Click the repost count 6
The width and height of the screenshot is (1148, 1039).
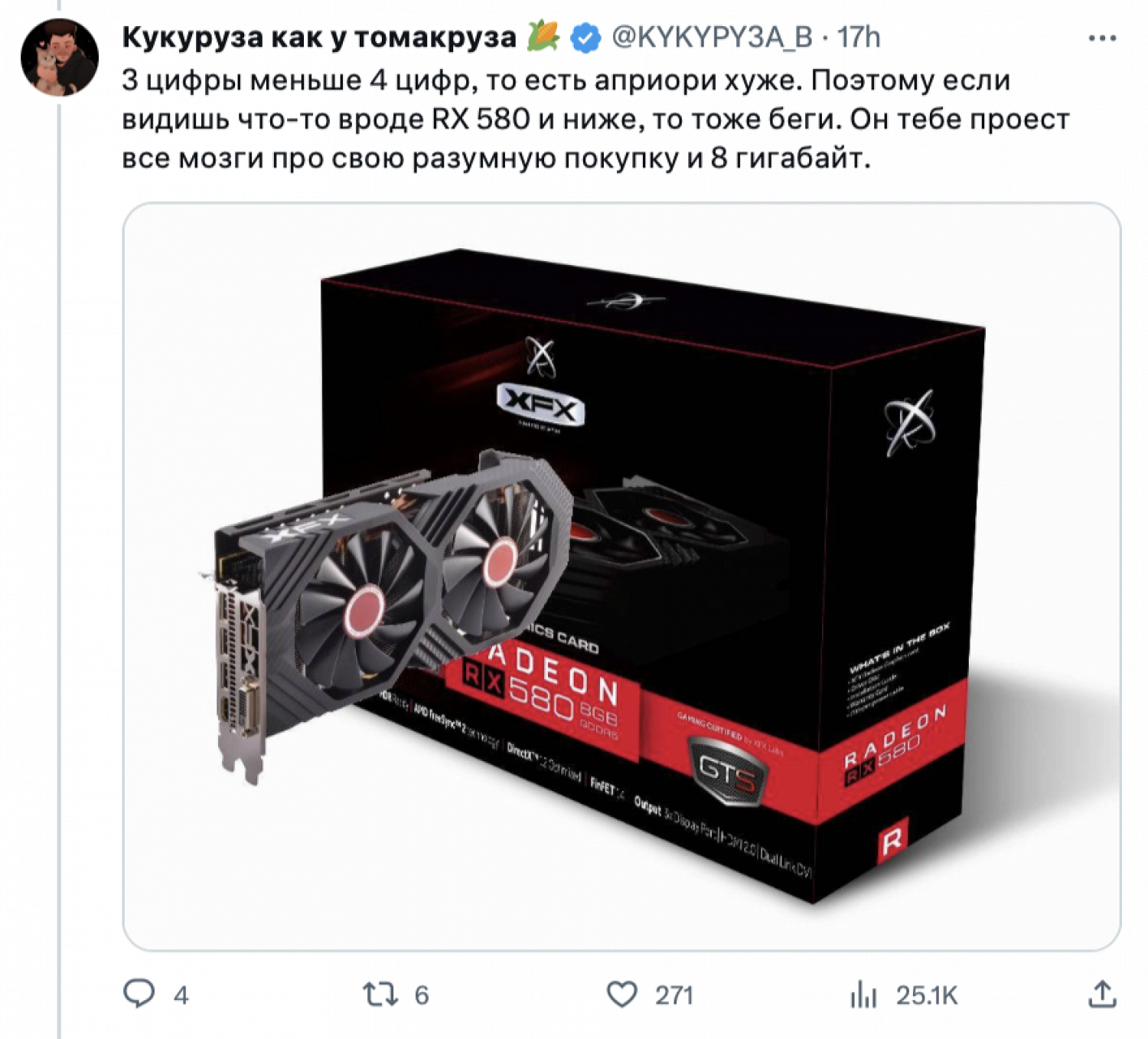click(x=422, y=995)
